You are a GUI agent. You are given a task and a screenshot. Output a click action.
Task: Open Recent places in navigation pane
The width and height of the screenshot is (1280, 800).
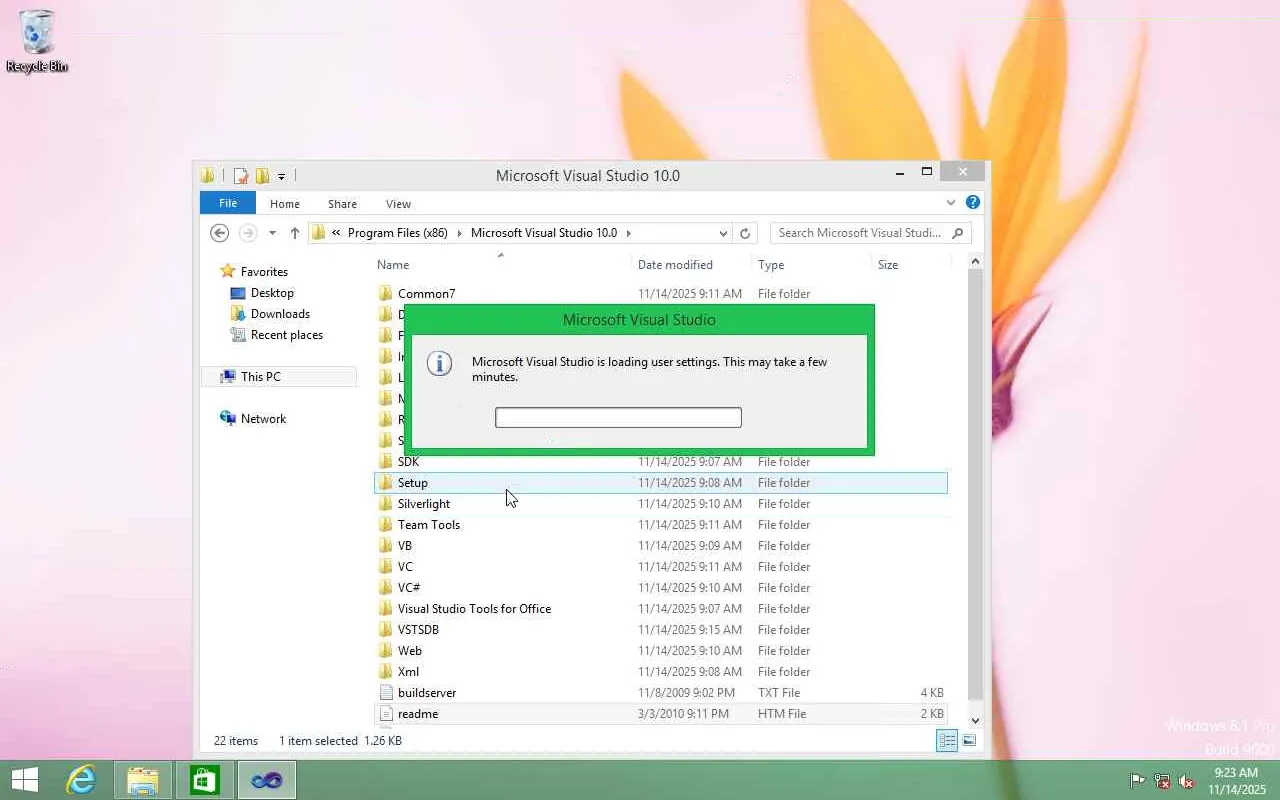point(286,335)
